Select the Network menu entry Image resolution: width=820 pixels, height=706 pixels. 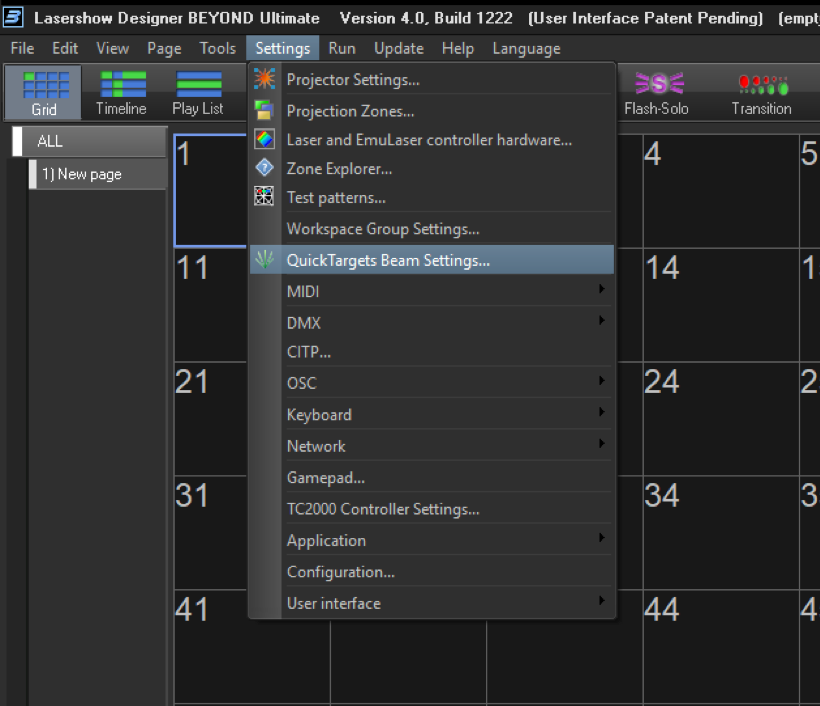[432, 446]
